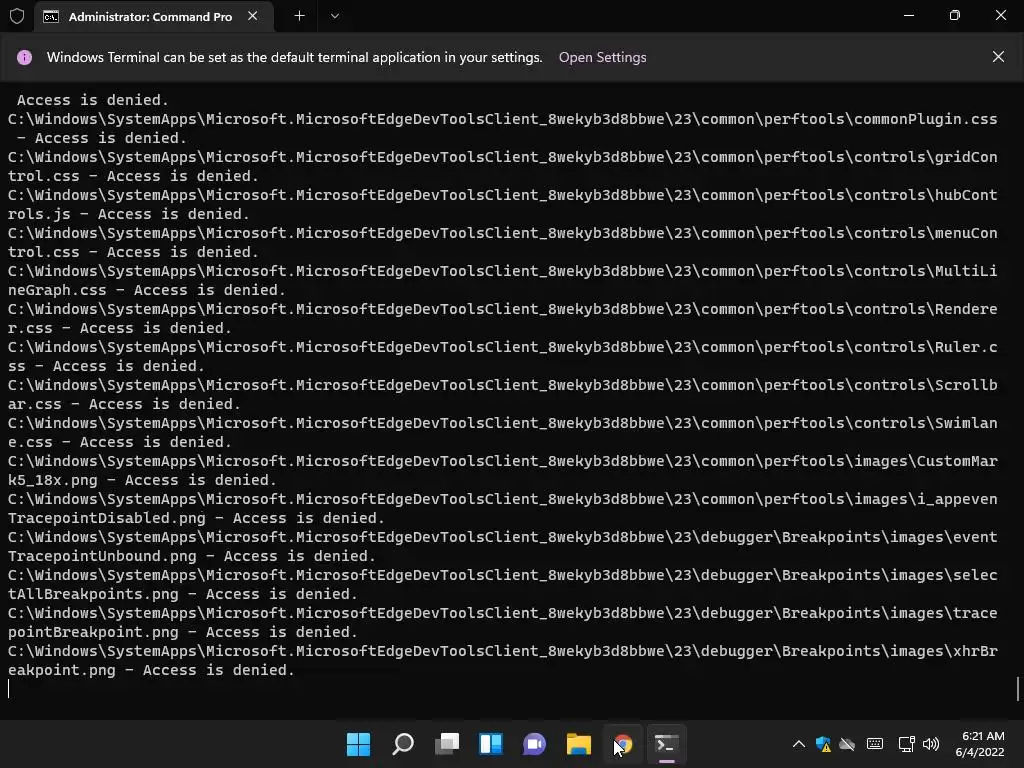
Task: Click the shield icon in title bar
Action: pyautogui.click(x=17, y=16)
